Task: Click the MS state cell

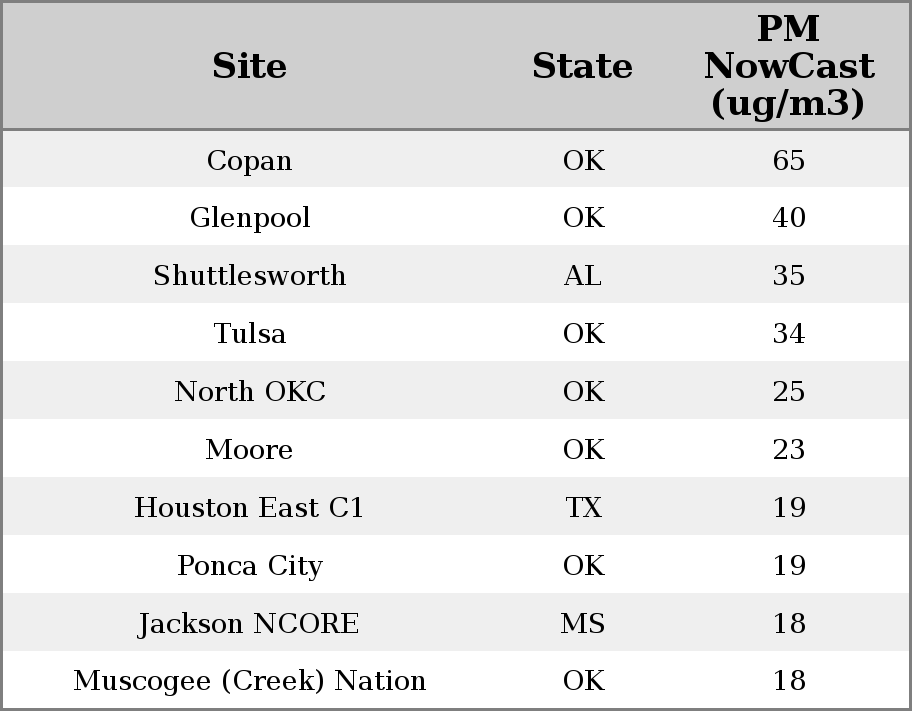Action: click(x=583, y=623)
